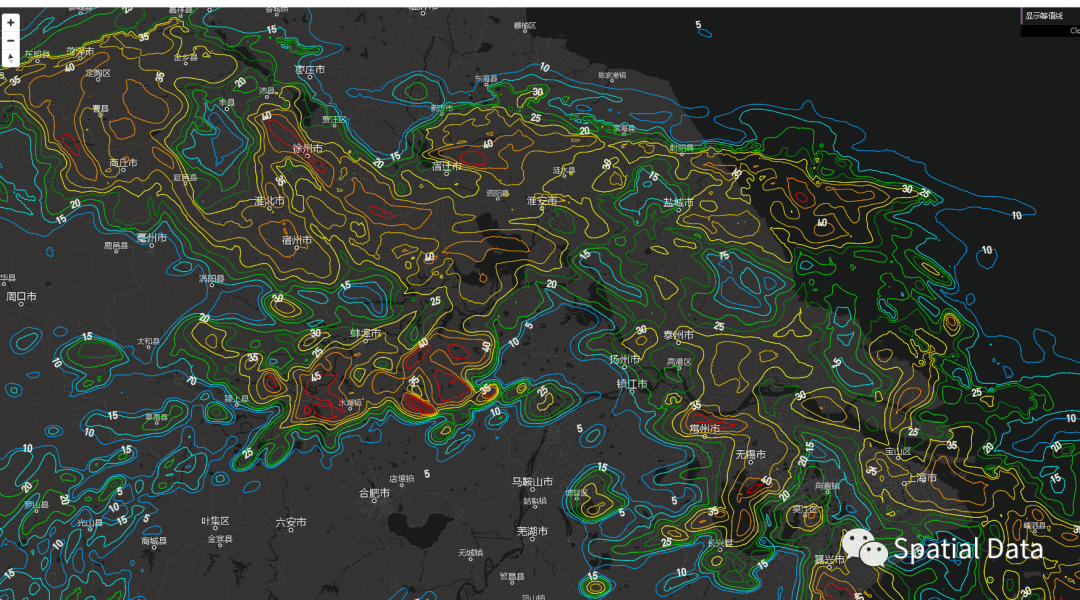Click the 上海市 city label

coord(922,478)
